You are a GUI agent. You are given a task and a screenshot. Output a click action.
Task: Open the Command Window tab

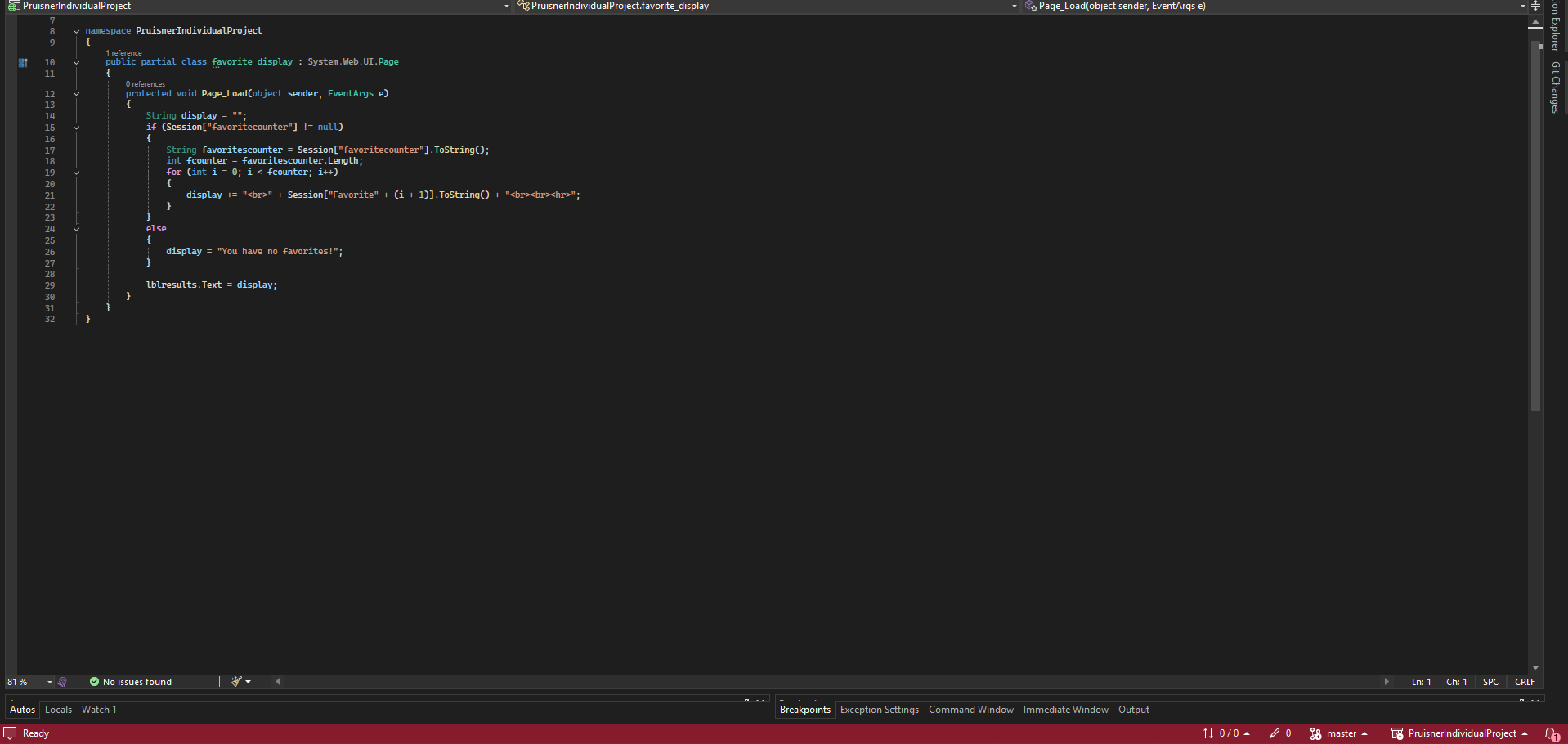(970, 710)
